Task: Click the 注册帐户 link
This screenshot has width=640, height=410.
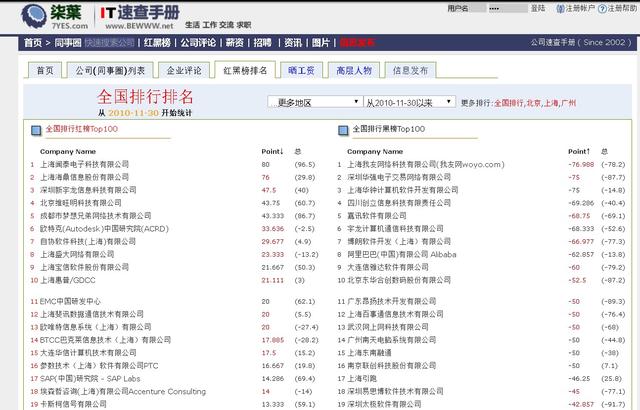Action: (580, 8)
